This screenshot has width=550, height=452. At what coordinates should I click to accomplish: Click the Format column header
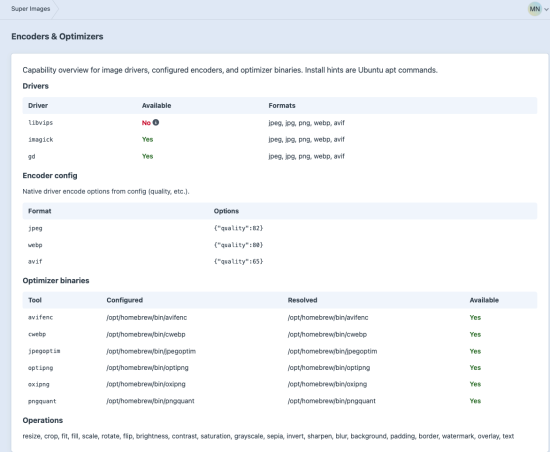pos(40,211)
